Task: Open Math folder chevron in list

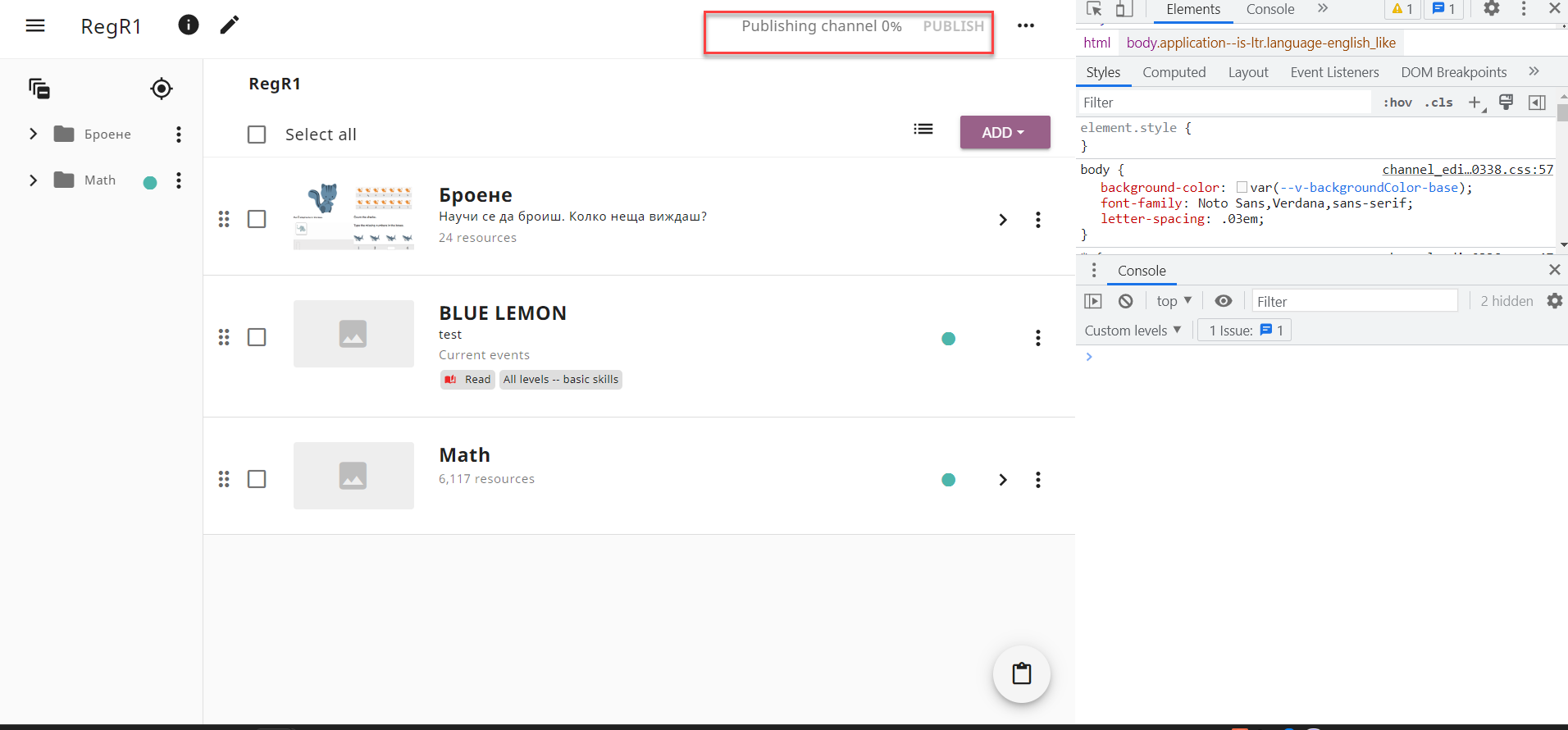Action: pos(1003,480)
